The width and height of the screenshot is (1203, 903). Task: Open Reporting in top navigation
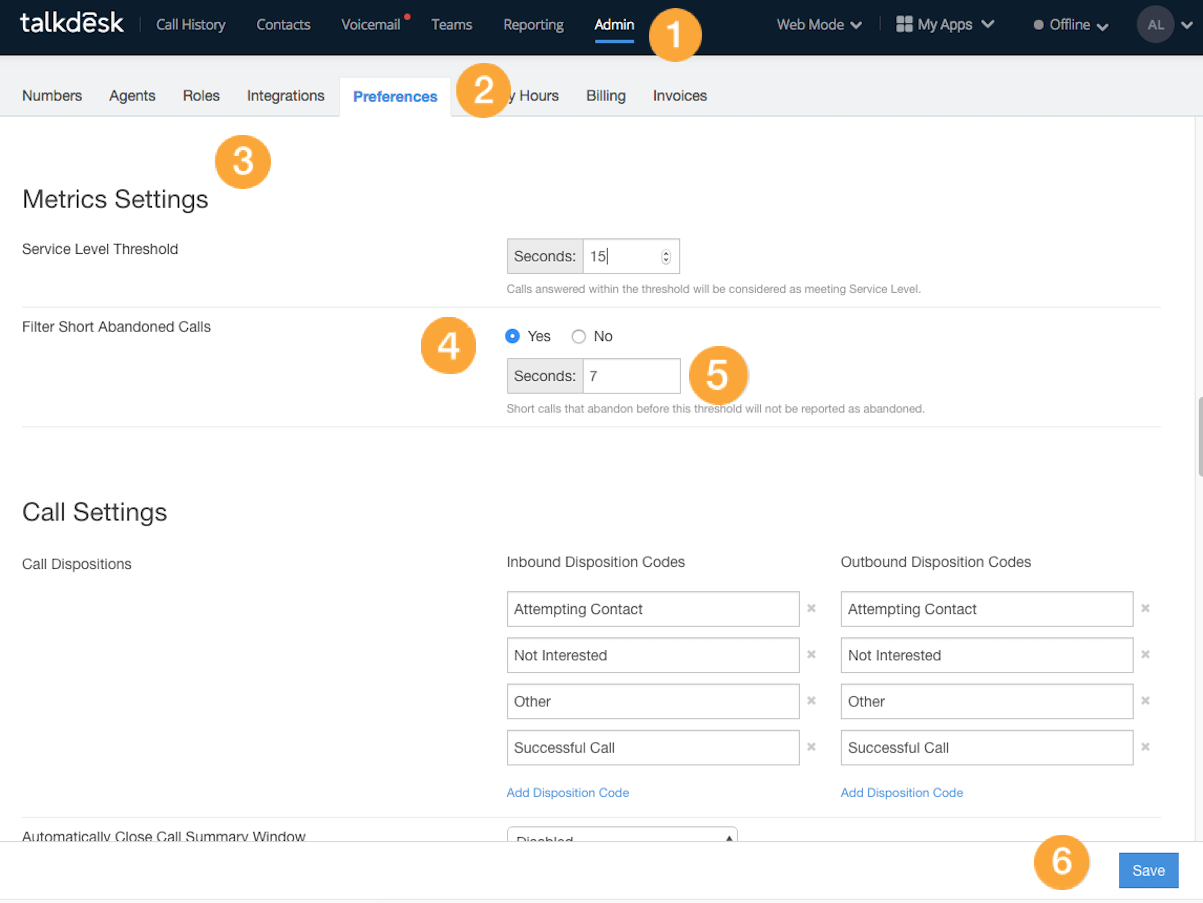click(x=533, y=25)
